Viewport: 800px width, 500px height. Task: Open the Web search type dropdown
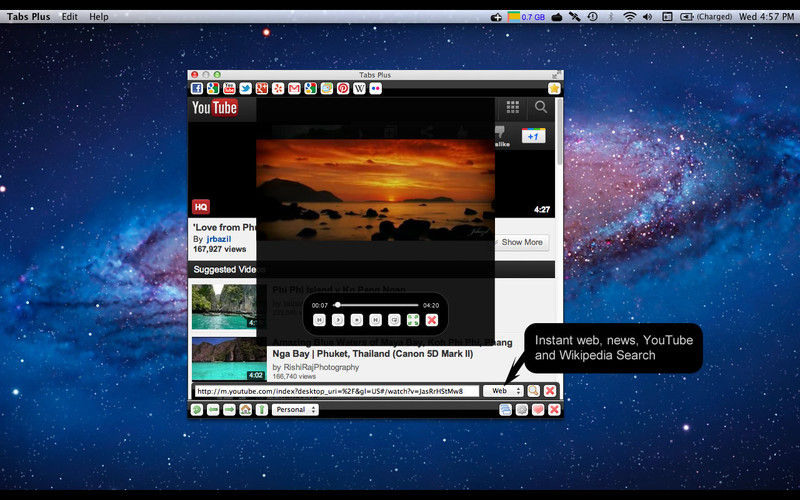point(504,391)
